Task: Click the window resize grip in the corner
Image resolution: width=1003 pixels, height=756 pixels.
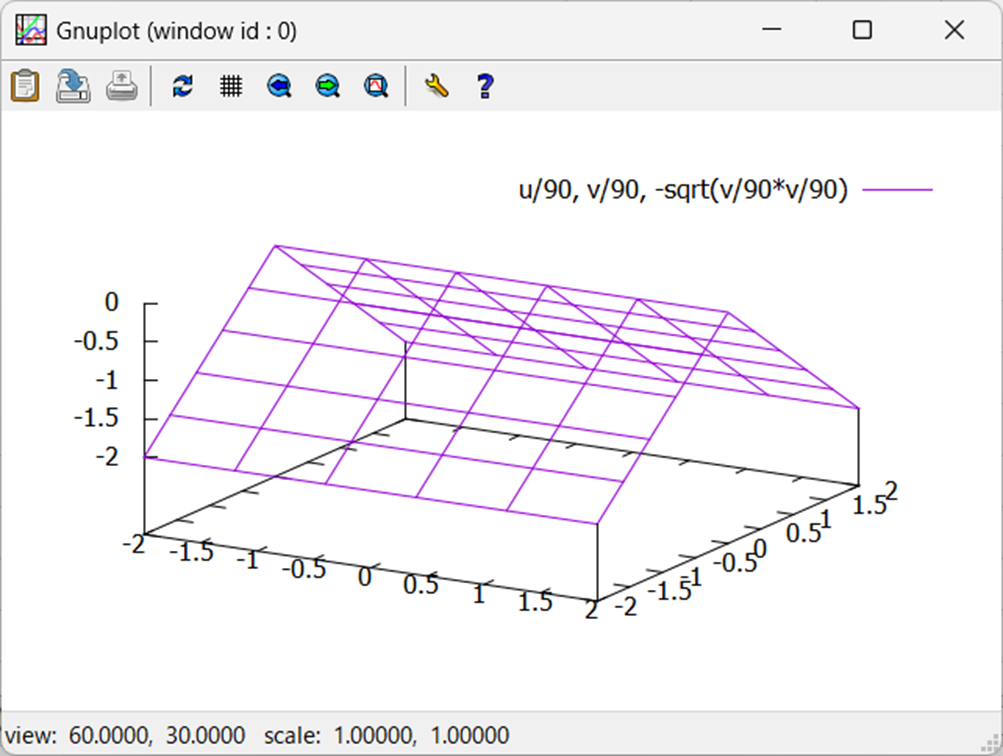Action: [x=991, y=743]
